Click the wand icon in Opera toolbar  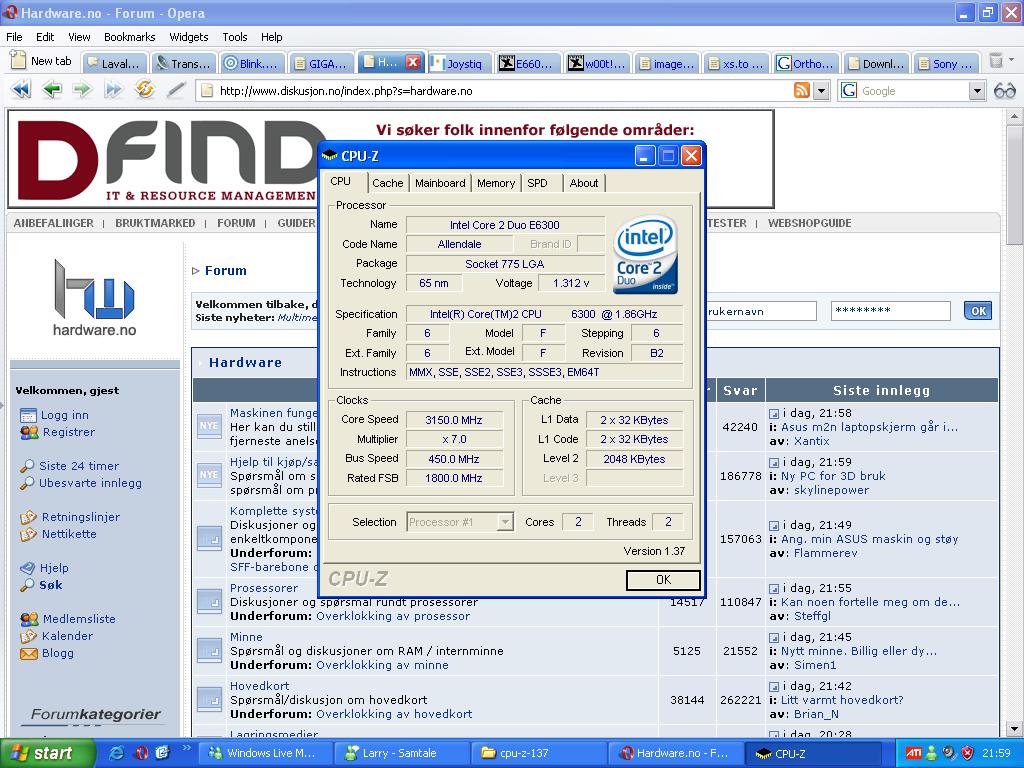click(x=175, y=89)
